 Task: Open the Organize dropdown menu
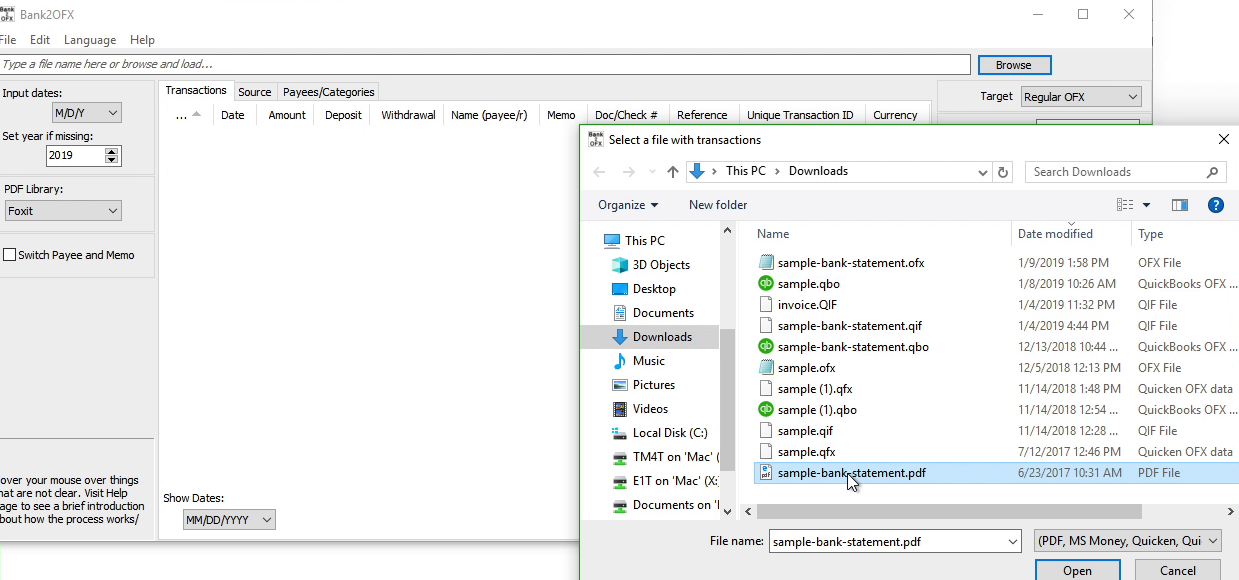pos(628,205)
